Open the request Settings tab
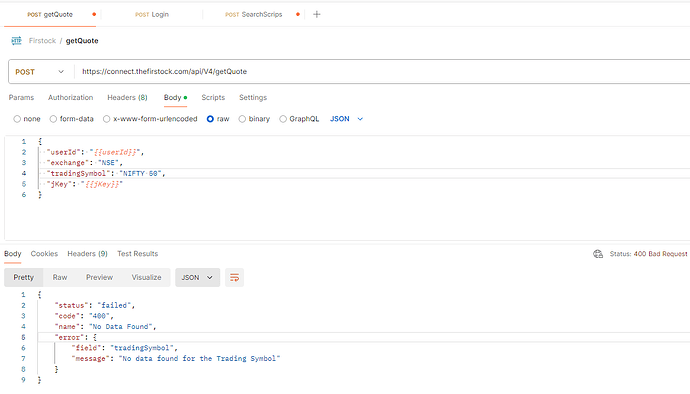The height and width of the screenshot is (394, 690). [253, 97]
